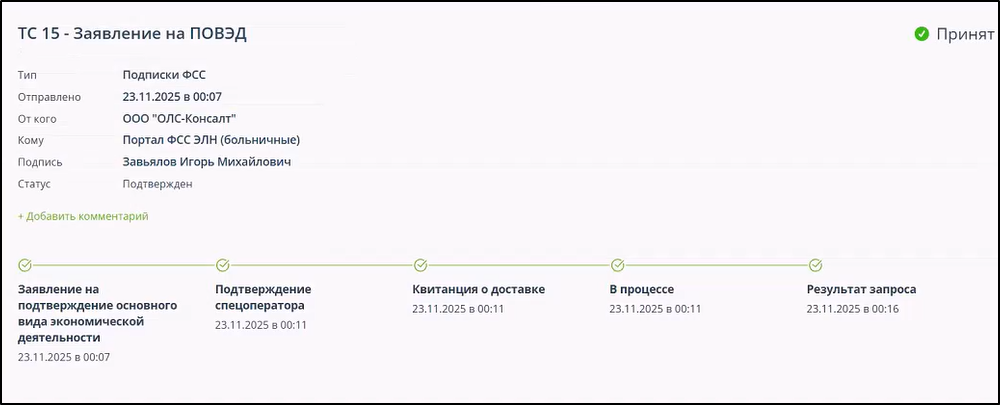Screen dimensions: 1000x405
Task: Click check icon above В процессе step
Action: tap(618, 265)
